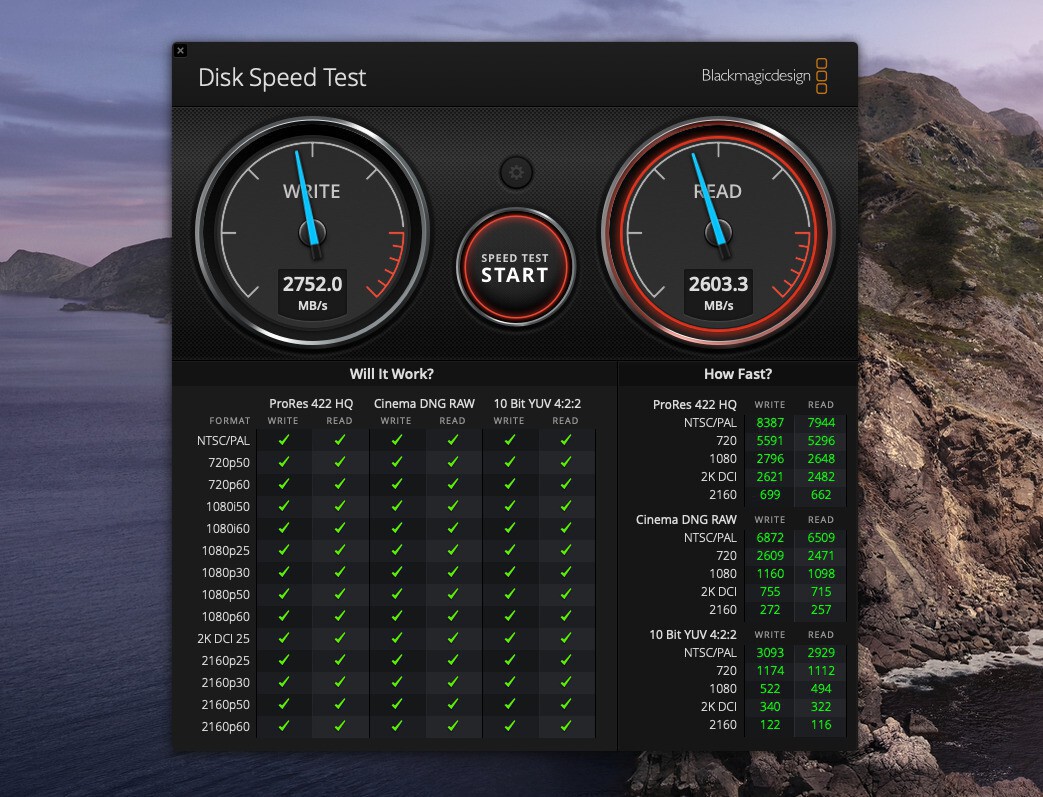Image resolution: width=1043 pixels, height=797 pixels.
Task: Click 2160p60 ProRes 422 HQ read checkmark
Action: [x=340, y=726]
